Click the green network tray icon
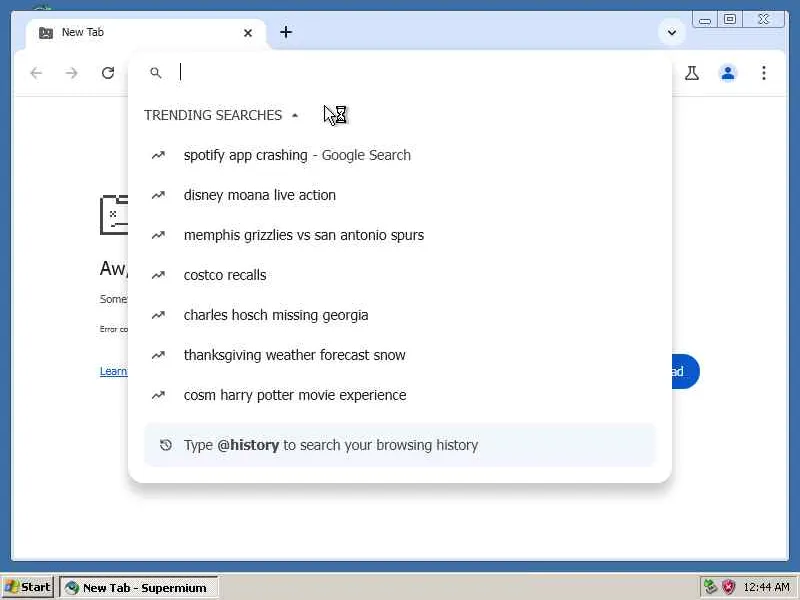The image size is (800, 600). click(710, 587)
